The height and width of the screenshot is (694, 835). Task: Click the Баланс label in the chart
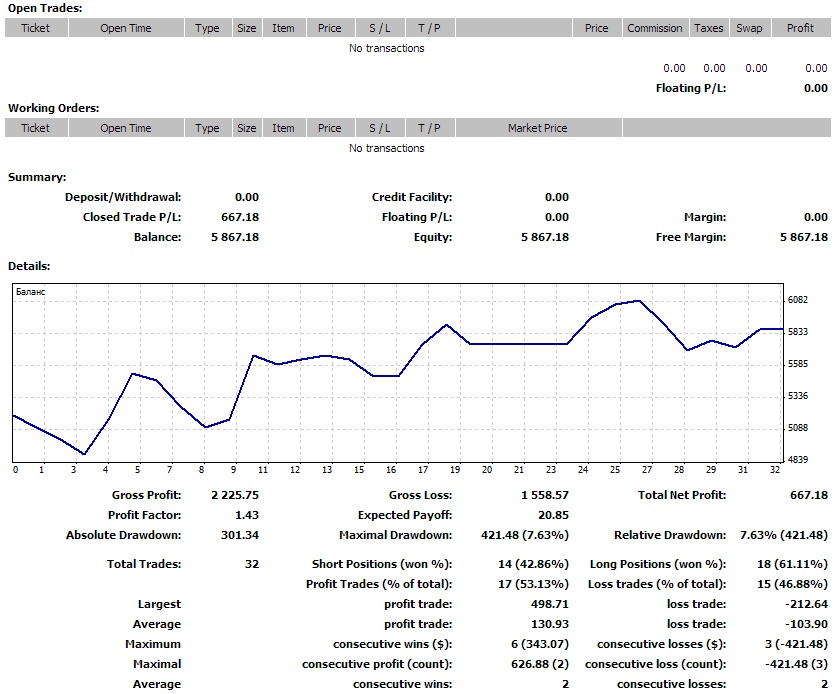click(x=32, y=291)
